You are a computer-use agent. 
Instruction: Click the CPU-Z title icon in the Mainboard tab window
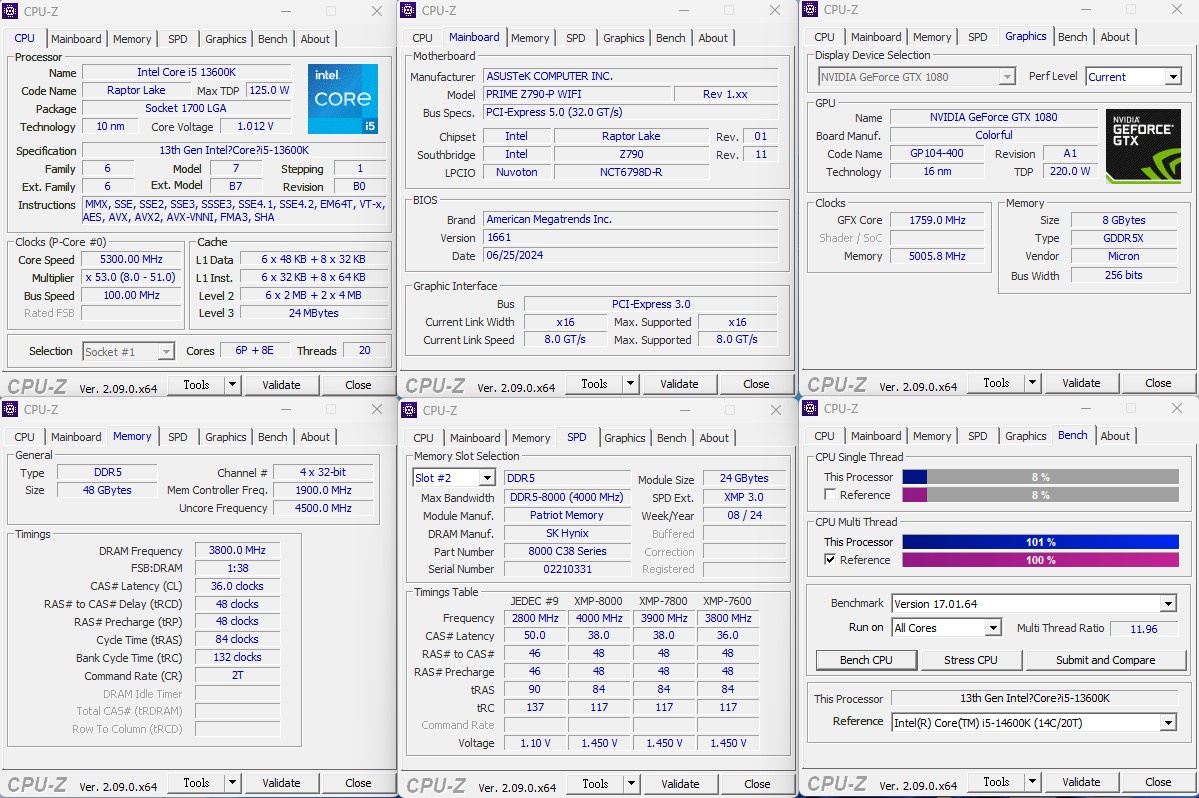click(408, 10)
